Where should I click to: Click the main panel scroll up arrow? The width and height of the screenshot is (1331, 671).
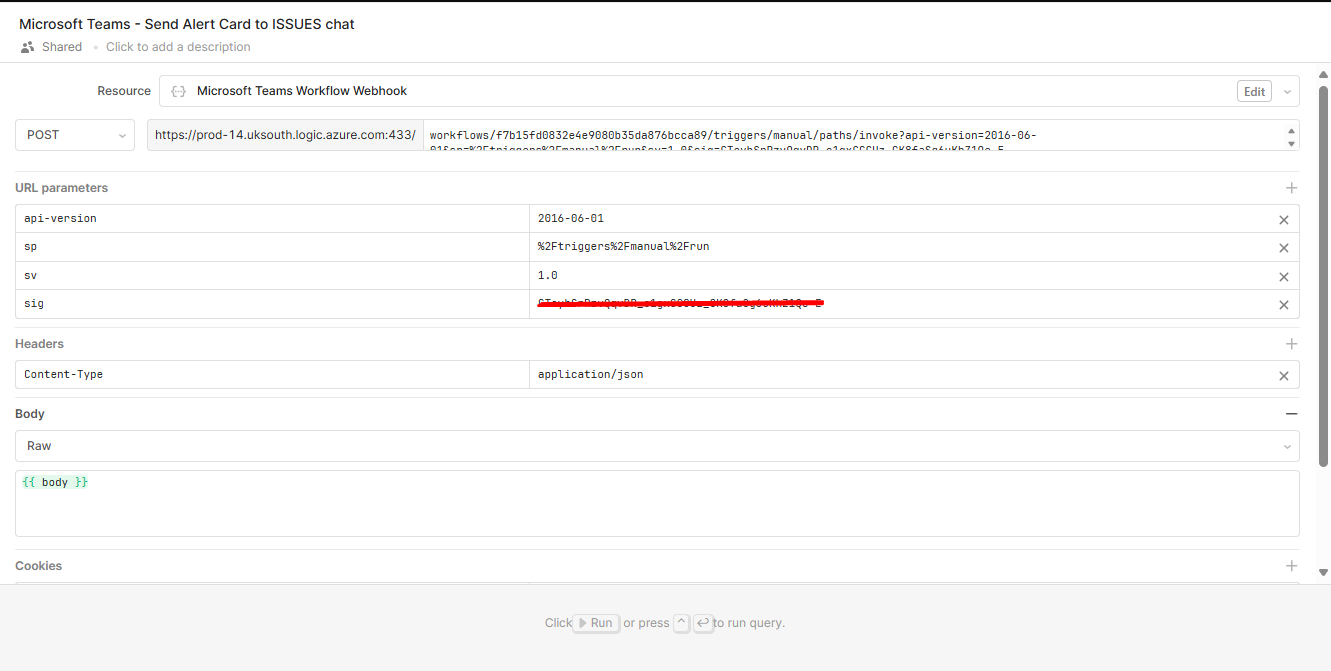1324,74
